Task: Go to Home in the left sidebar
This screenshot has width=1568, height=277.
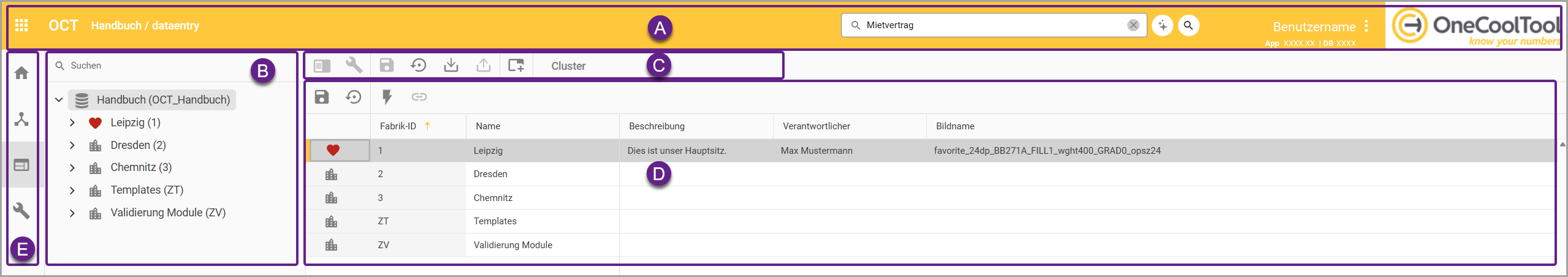Action: click(x=21, y=73)
